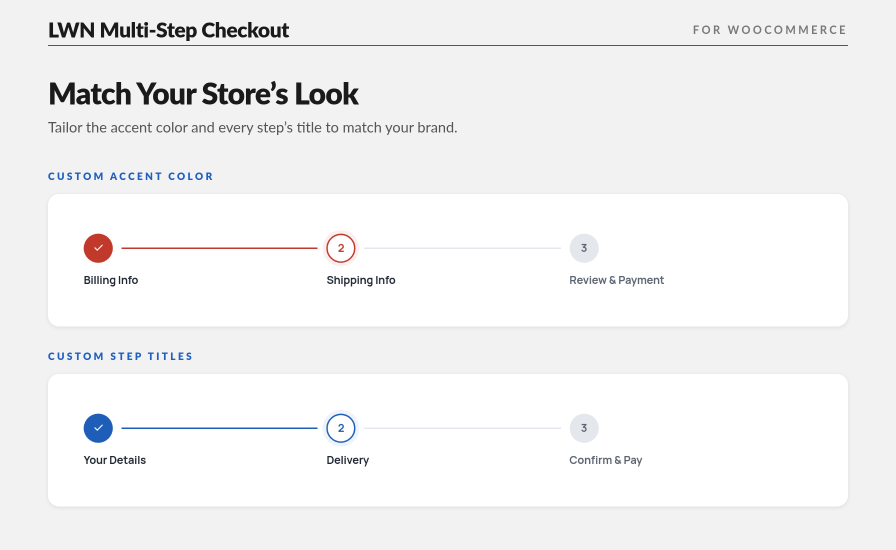Click the gray step 3 circle above Review & Payment
The image size is (896, 550).
(584, 248)
